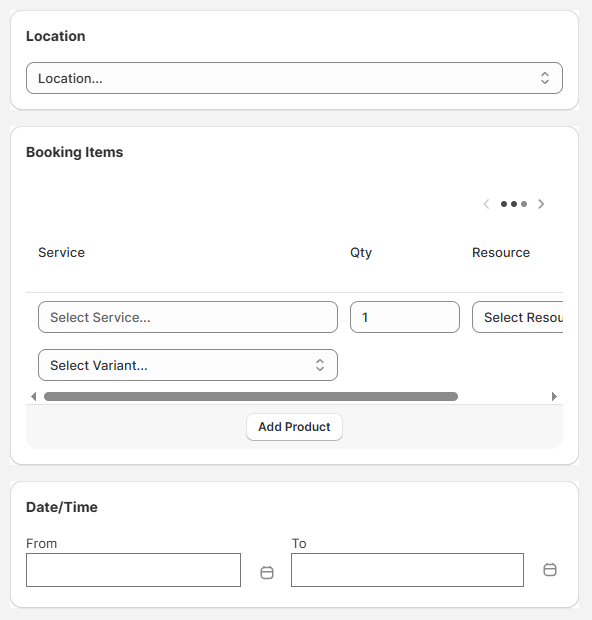Select the third pagination dot
This screenshot has width=592, height=620.
click(524, 204)
